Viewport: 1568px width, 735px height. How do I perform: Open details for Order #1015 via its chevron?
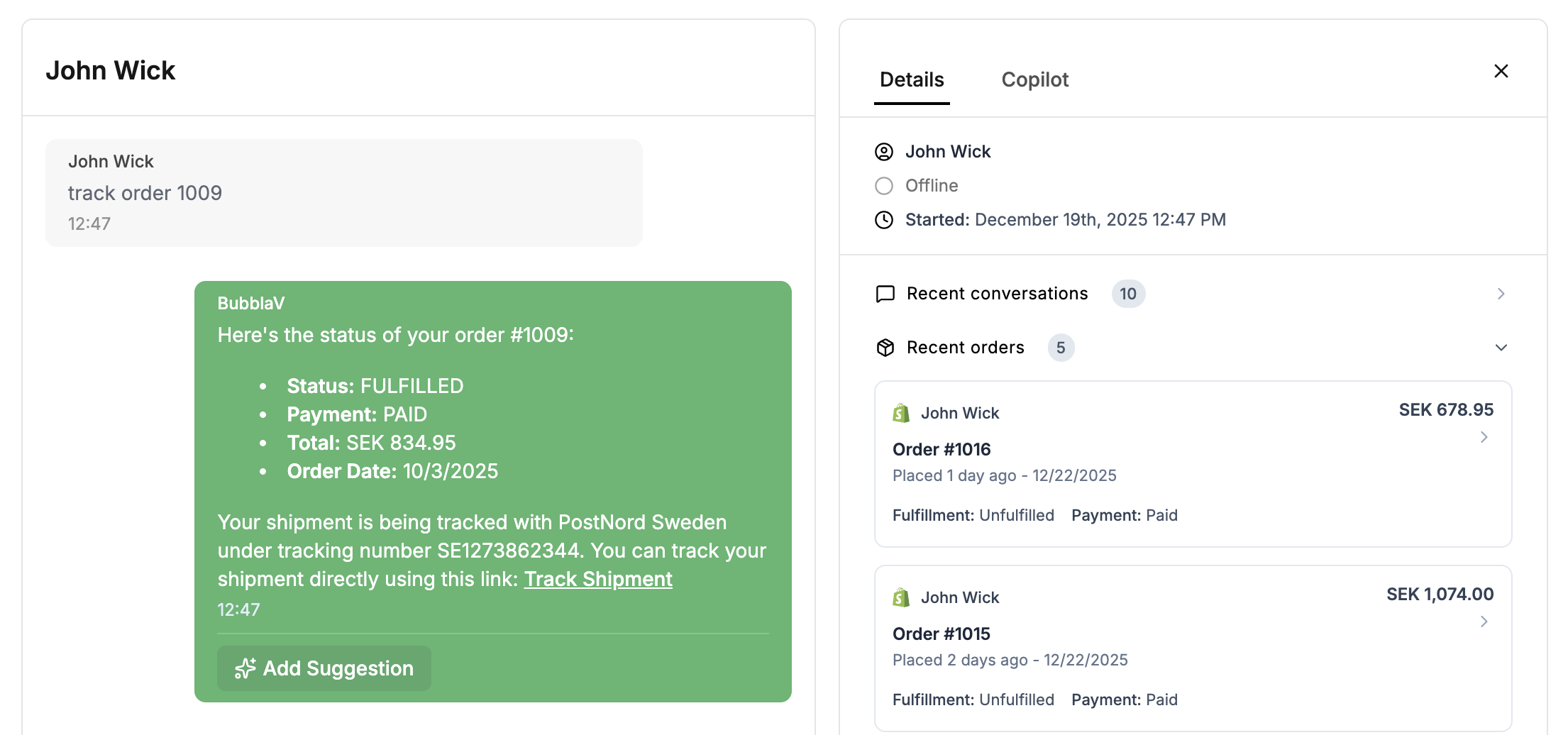(1484, 621)
